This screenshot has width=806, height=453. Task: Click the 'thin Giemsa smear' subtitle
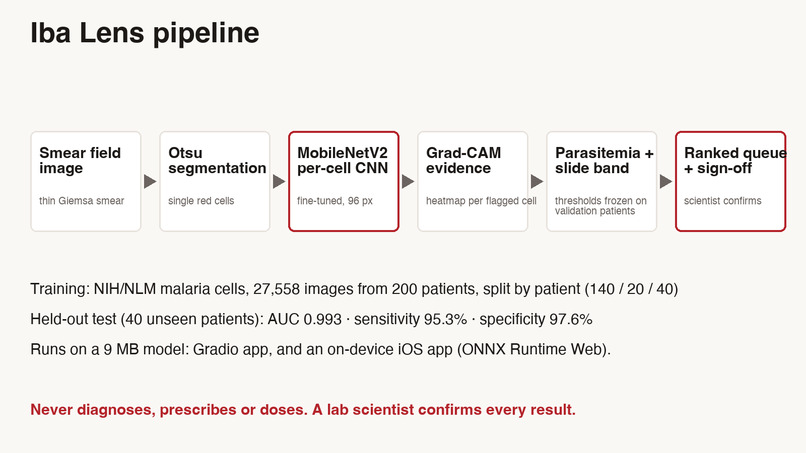click(x=82, y=201)
